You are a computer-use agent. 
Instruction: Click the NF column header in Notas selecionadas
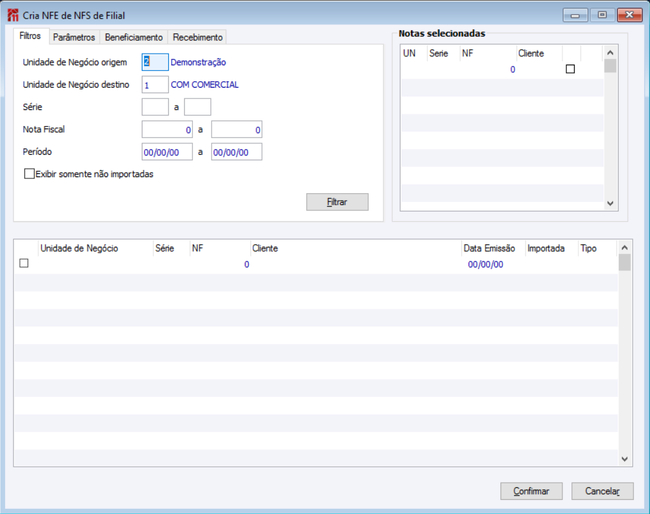pyautogui.click(x=488, y=53)
